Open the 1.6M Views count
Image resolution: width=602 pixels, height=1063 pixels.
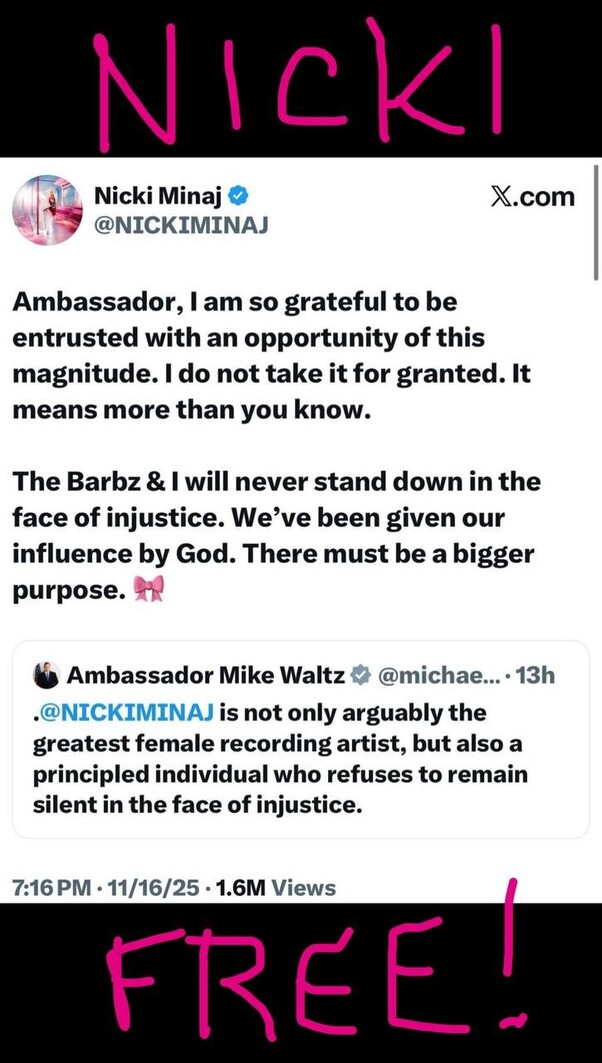coord(273,887)
